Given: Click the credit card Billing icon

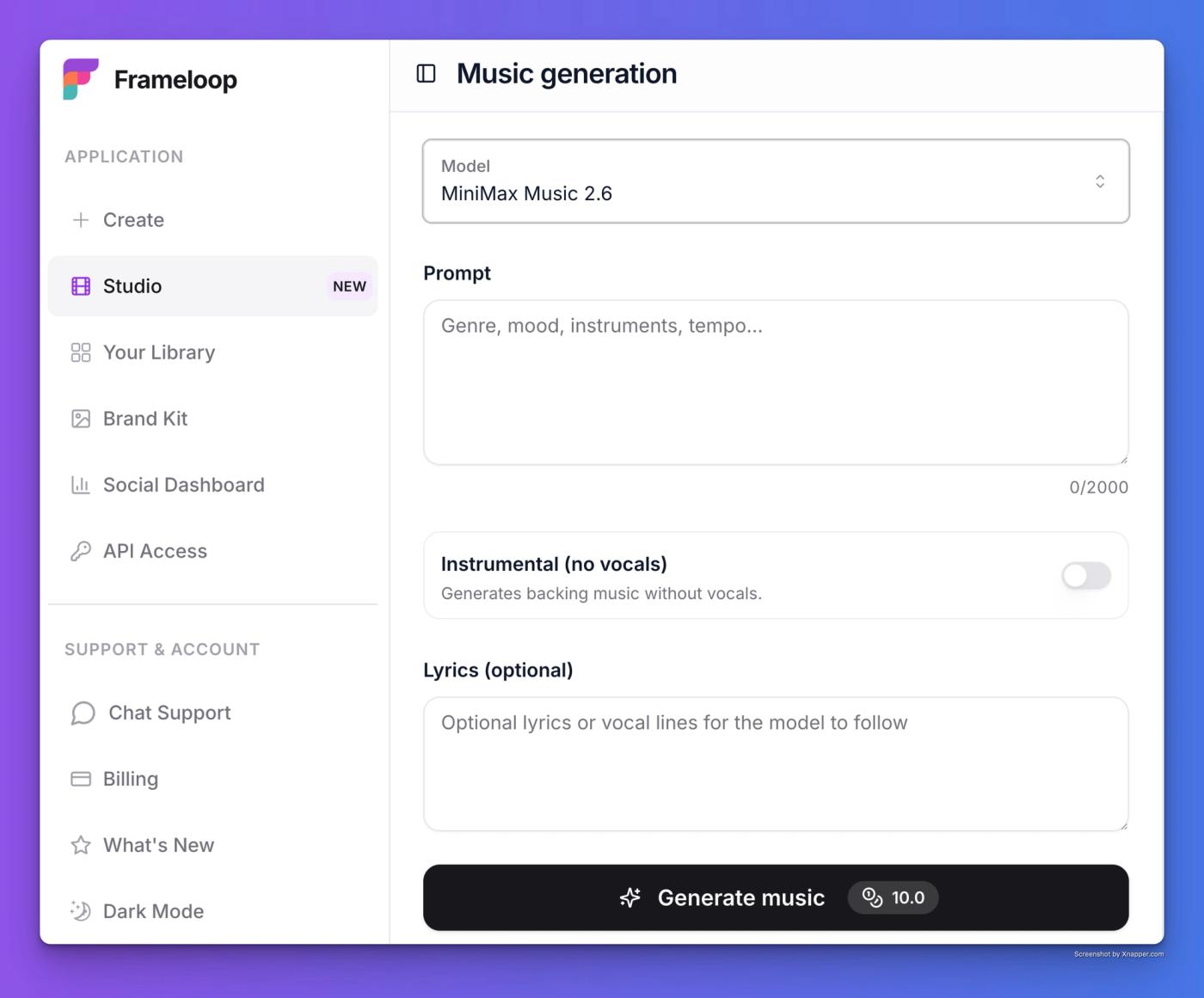Looking at the screenshot, I should click(x=81, y=779).
